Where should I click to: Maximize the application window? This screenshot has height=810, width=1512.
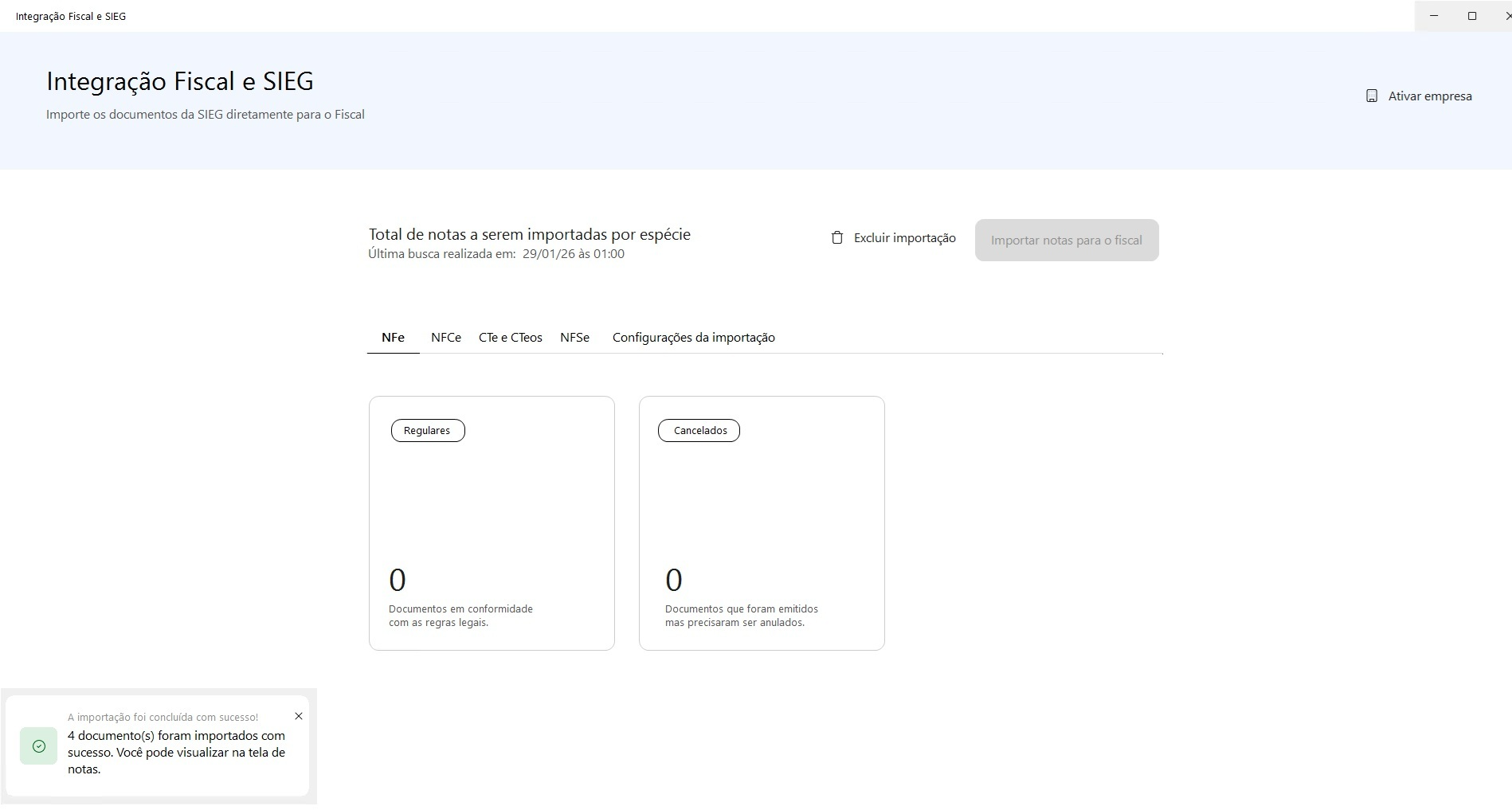[1472, 16]
